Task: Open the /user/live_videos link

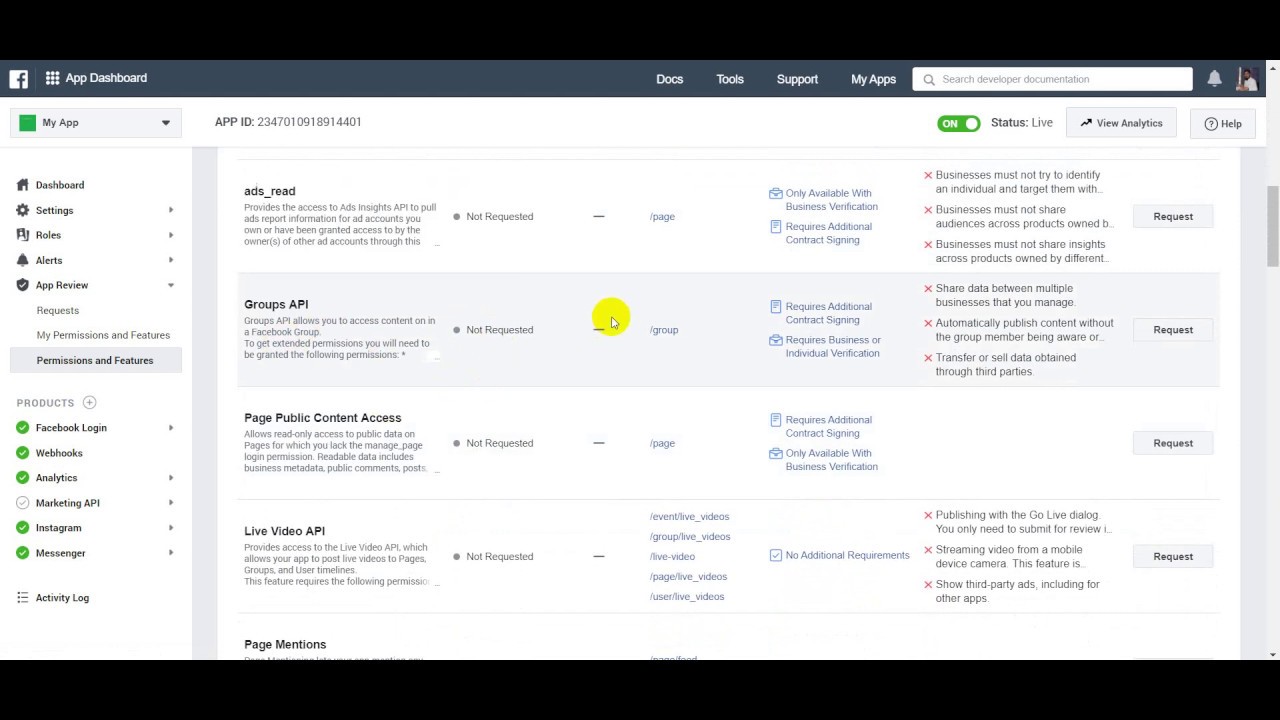Action: (x=687, y=596)
